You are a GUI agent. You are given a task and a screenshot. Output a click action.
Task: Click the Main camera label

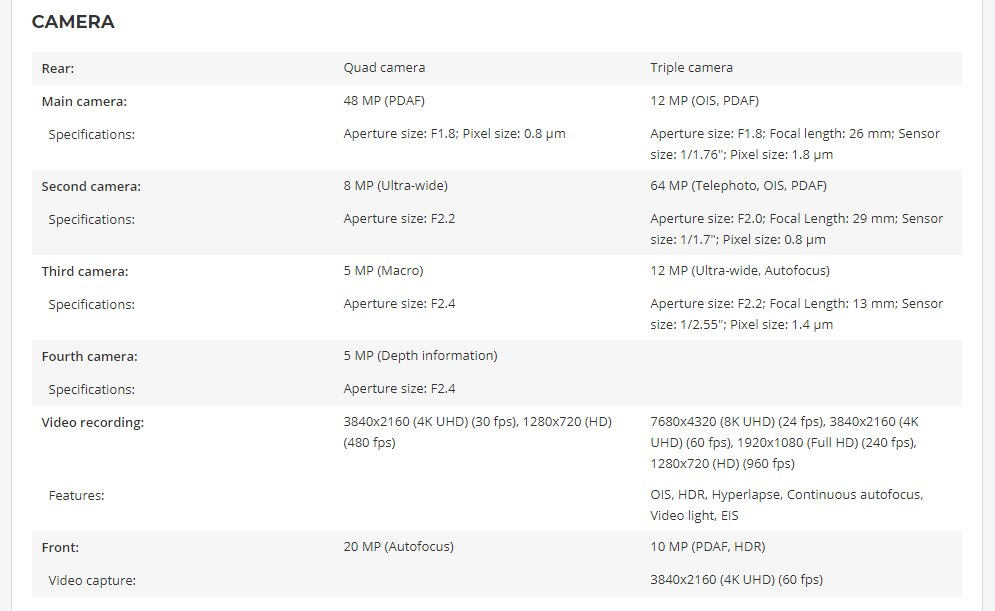[84, 102]
